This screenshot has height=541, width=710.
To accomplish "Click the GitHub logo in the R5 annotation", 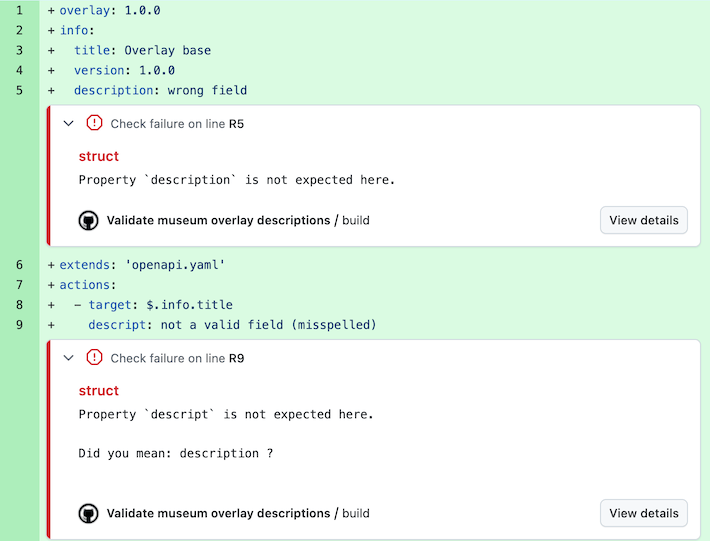I will pos(88,220).
